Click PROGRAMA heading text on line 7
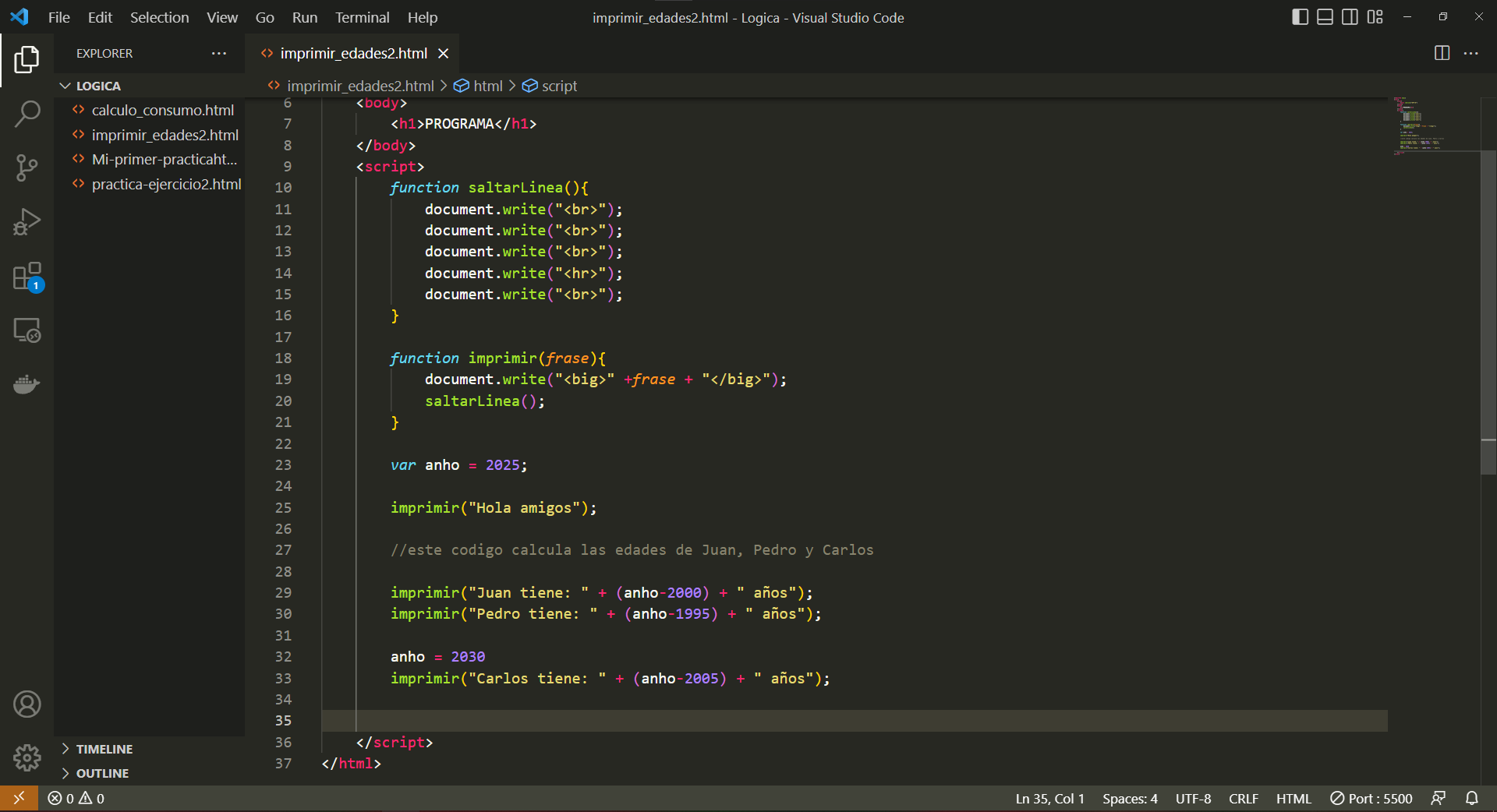This screenshot has height=812, width=1497. [459, 124]
